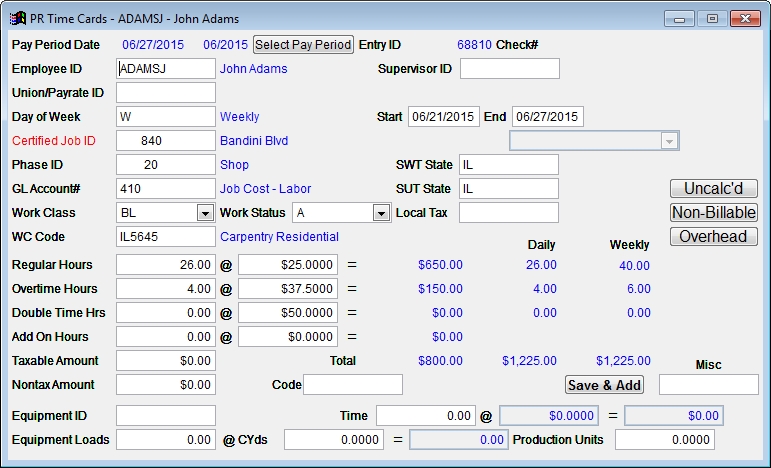
Task: Click the Select Pay Period button
Action: click(303, 45)
